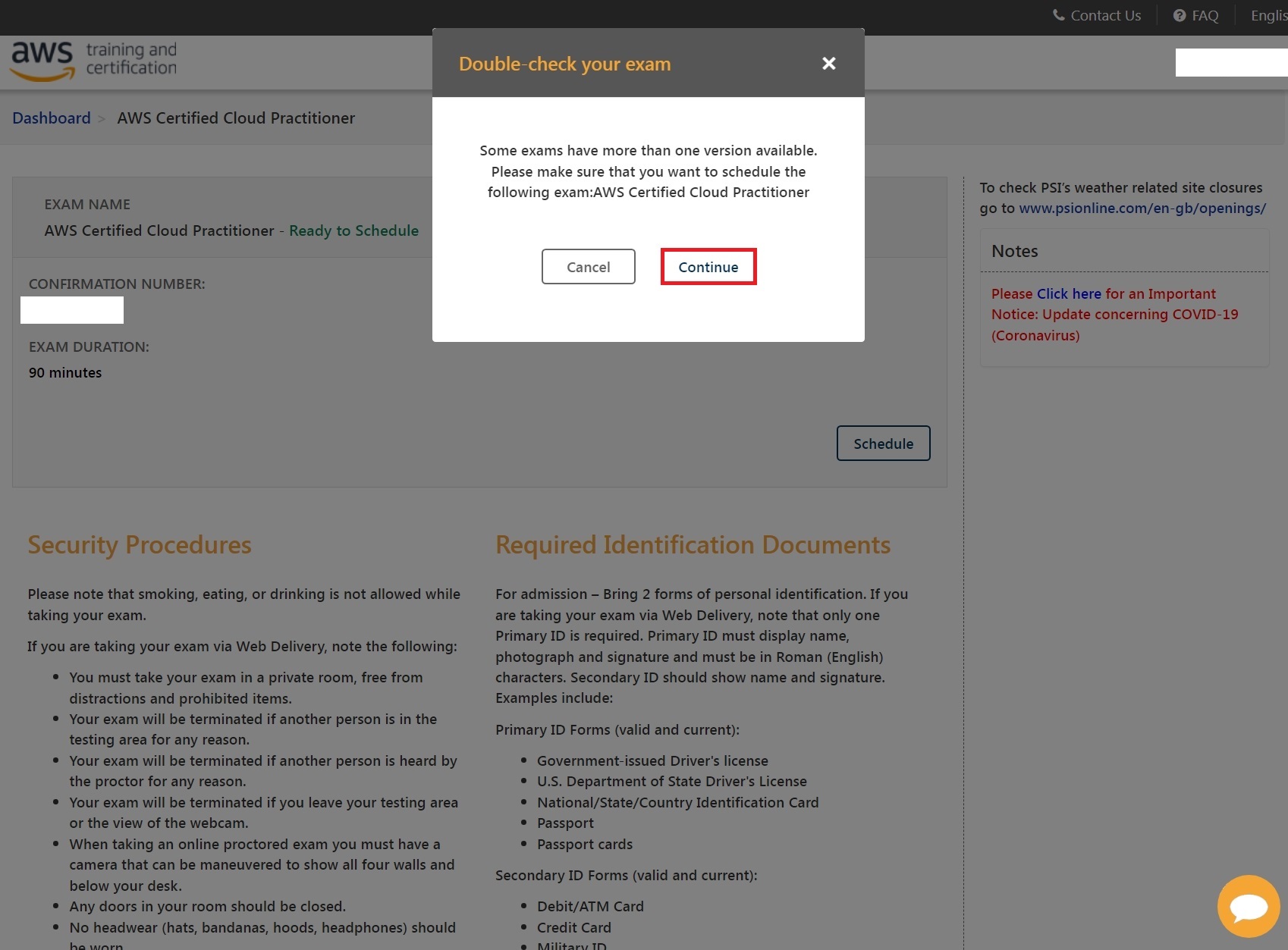
Task: Click the Government-issued Driver's license list item
Action: (x=652, y=760)
